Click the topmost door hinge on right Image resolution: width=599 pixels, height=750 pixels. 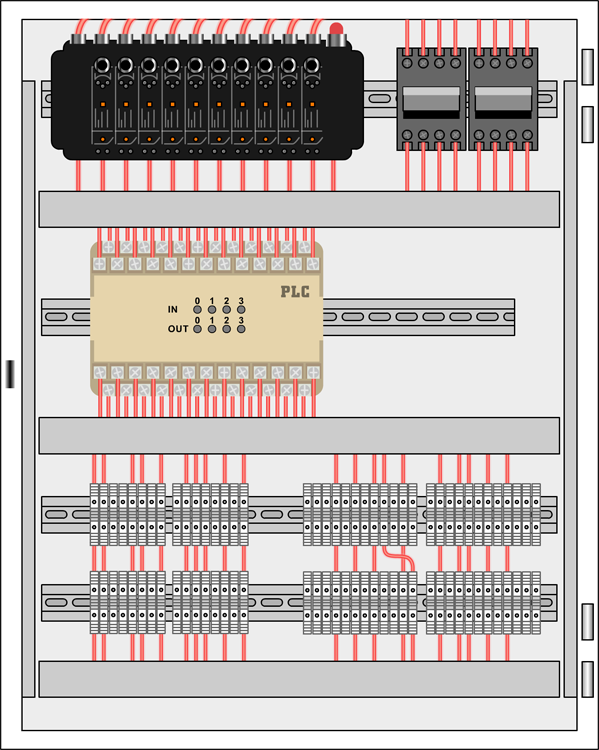click(x=588, y=67)
